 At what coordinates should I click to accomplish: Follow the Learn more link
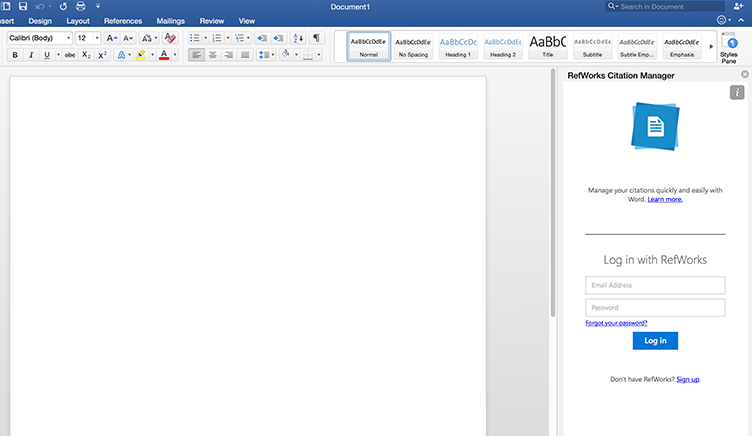[x=665, y=199]
